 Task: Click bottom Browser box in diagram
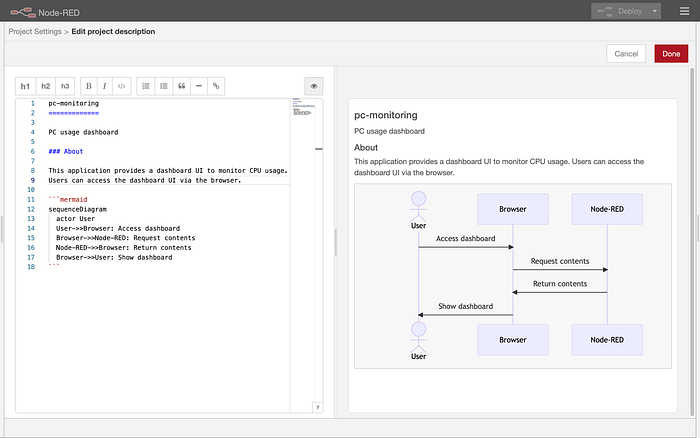pos(512,340)
